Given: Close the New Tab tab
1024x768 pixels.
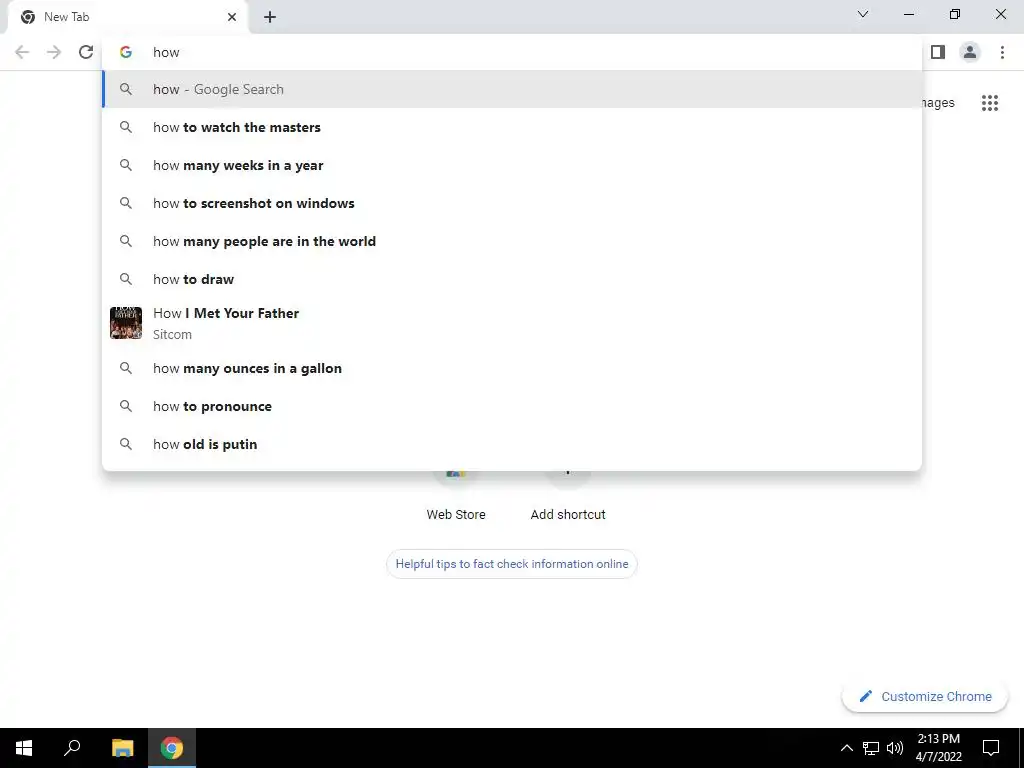Looking at the screenshot, I should tap(232, 17).
